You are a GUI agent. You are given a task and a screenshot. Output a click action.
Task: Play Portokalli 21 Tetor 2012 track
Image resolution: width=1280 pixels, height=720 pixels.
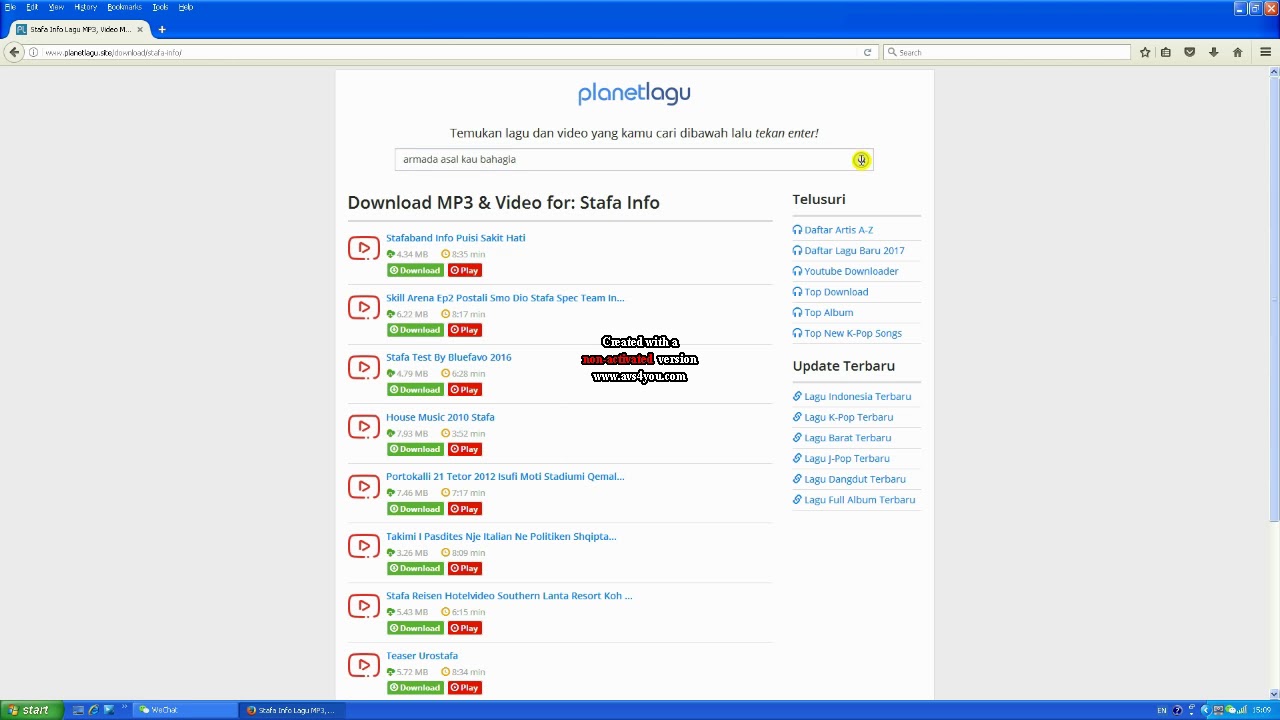coord(464,508)
